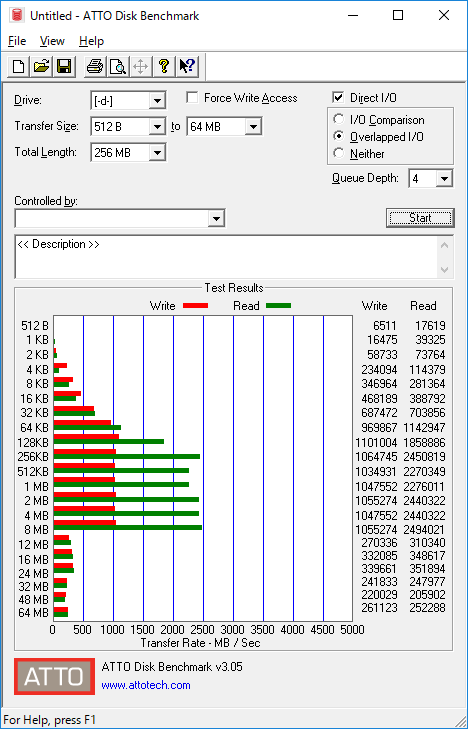Click the write value 261123
The width and height of the screenshot is (468, 729).
pos(379,608)
